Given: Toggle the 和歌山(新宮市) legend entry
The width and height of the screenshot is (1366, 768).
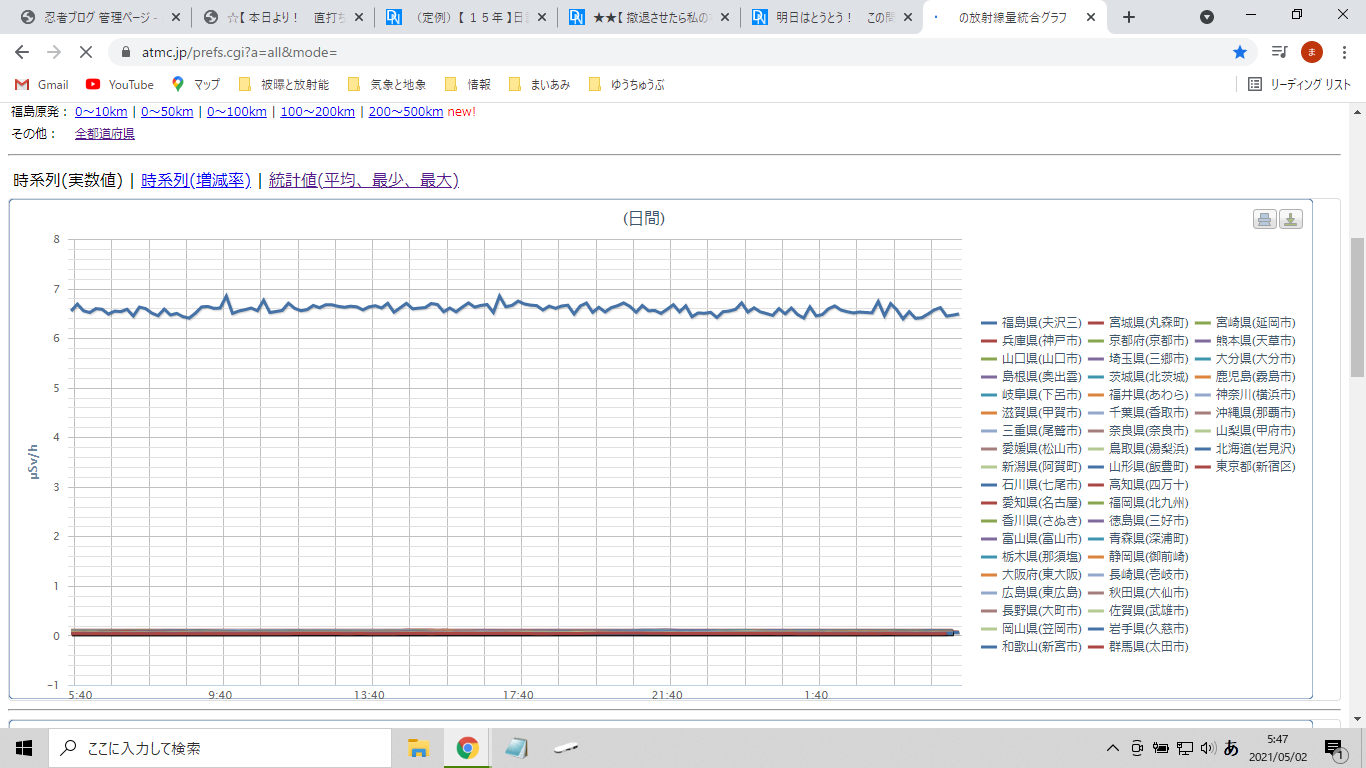Looking at the screenshot, I should click(x=1032, y=647).
